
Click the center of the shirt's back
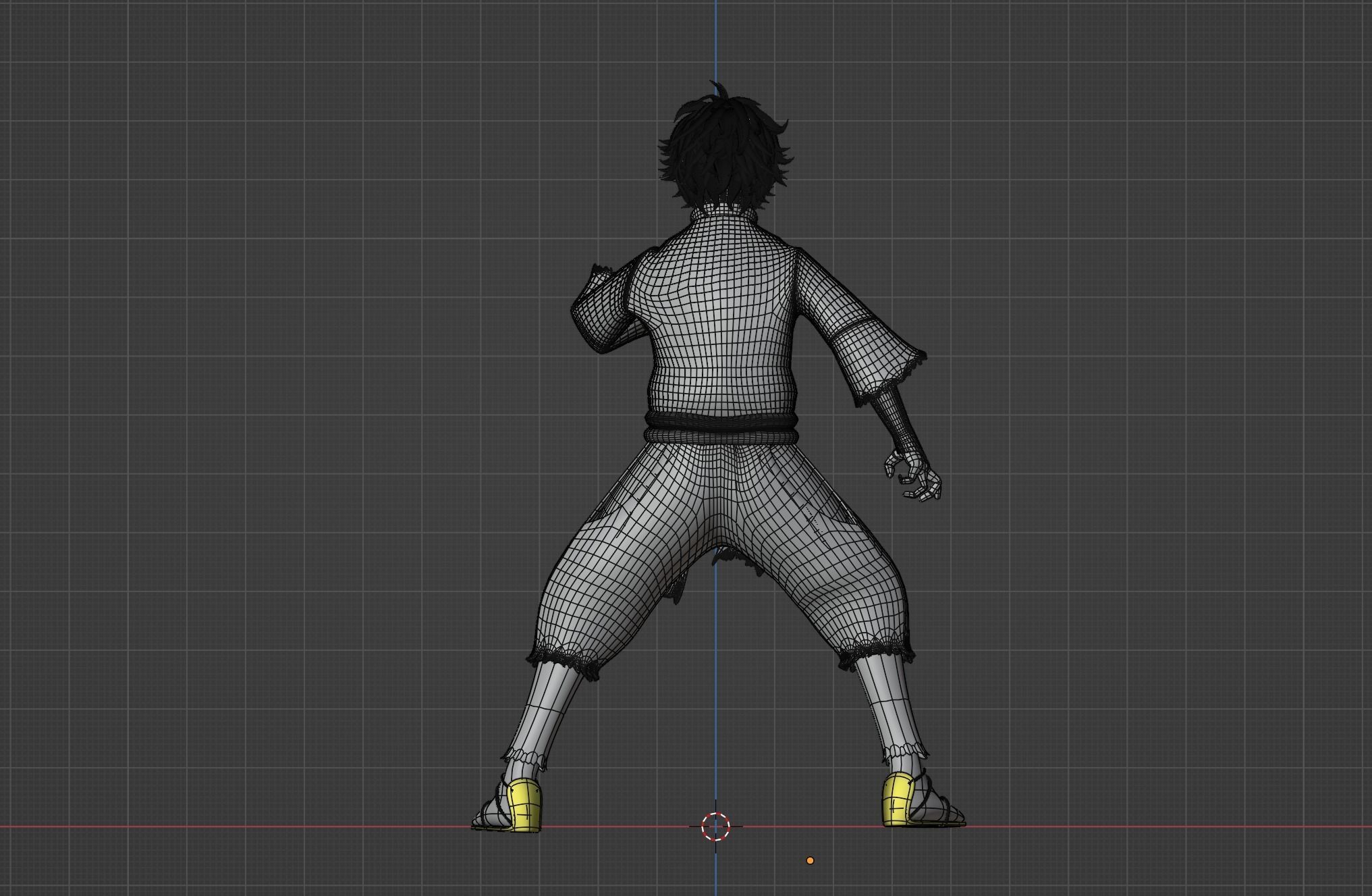pyautogui.click(x=719, y=317)
